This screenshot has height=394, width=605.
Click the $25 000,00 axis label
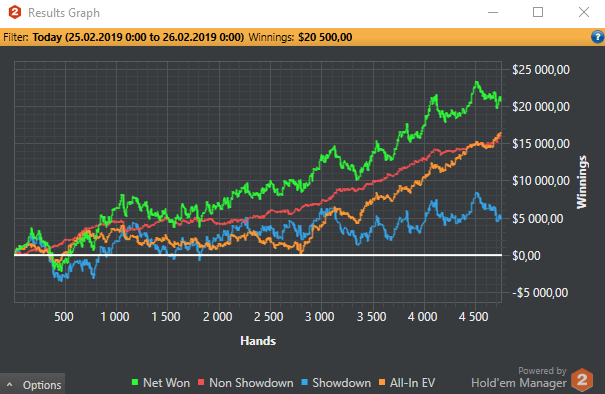pyautogui.click(x=541, y=70)
